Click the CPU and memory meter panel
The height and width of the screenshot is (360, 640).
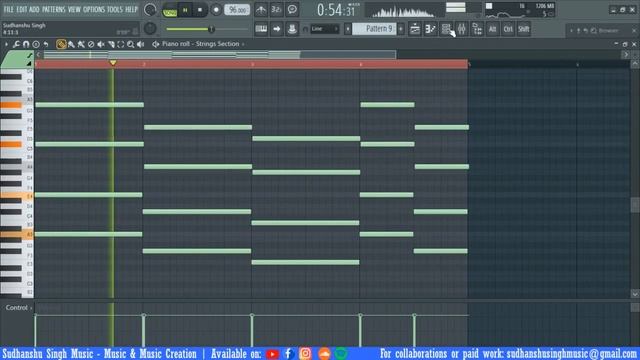click(x=520, y=10)
